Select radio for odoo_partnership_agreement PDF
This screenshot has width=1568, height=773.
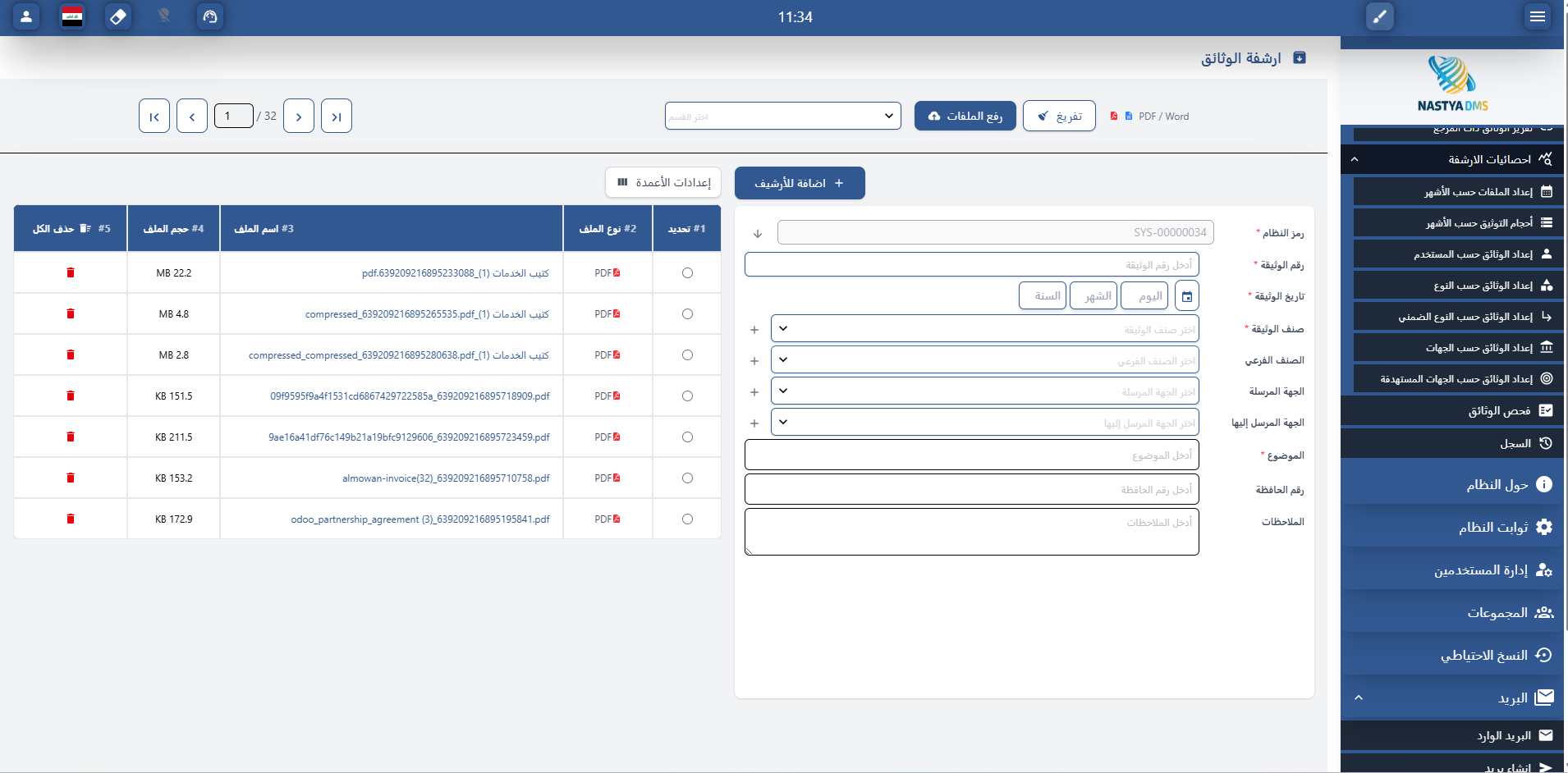tap(687, 519)
